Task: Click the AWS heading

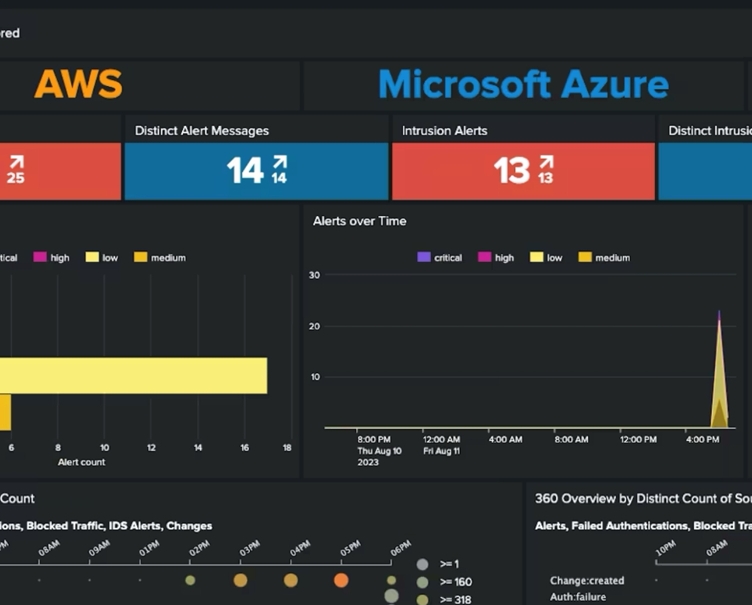Action: (x=79, y=84)
